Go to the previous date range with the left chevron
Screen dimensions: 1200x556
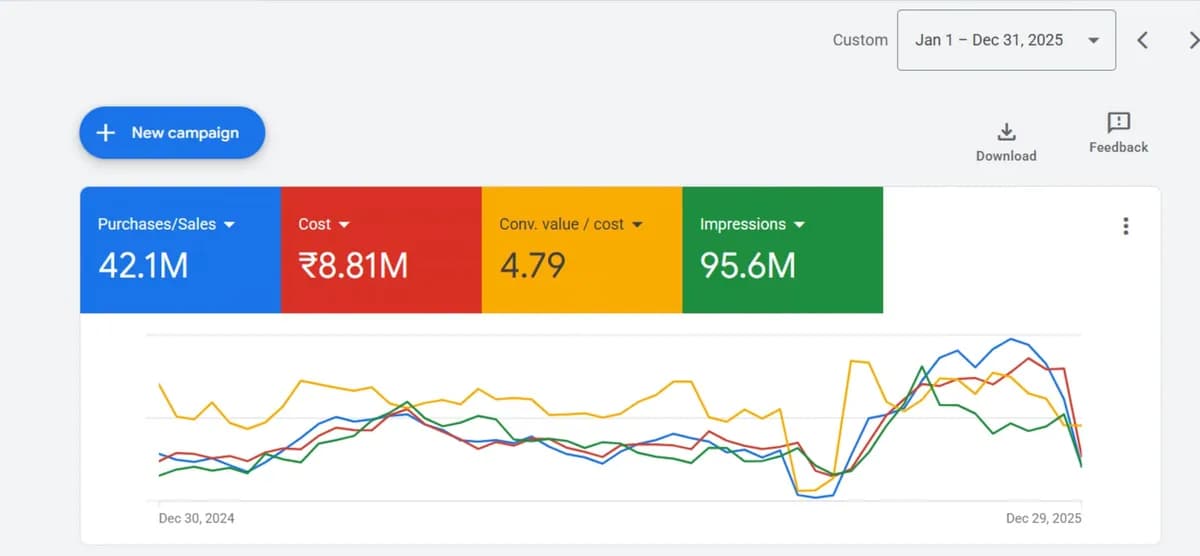coord(1143,40)
